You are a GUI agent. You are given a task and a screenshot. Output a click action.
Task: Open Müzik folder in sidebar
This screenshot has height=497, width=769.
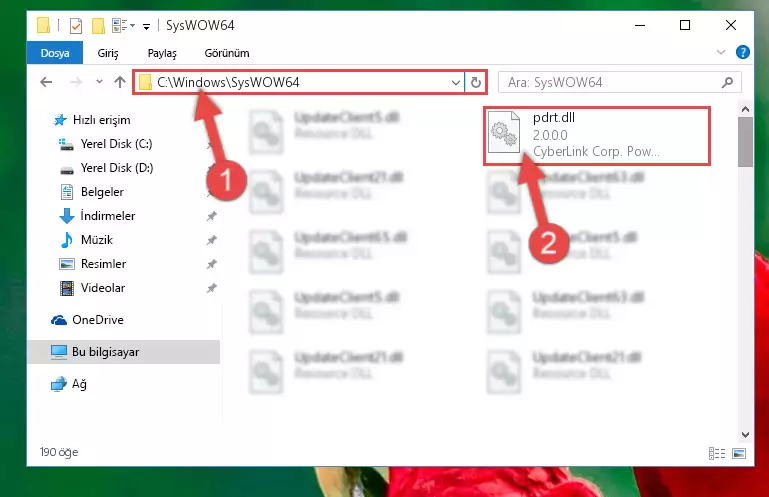pos(86,240)
